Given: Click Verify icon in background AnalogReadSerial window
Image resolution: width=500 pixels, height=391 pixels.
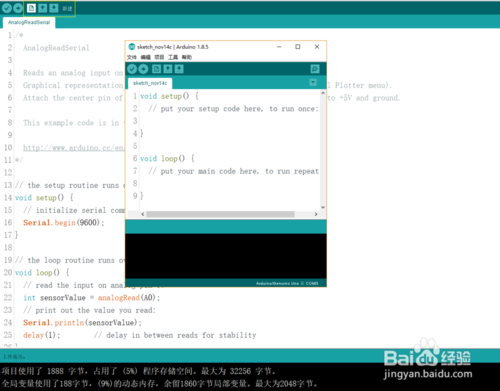Looking at the screenshot, I should [7, 8].
